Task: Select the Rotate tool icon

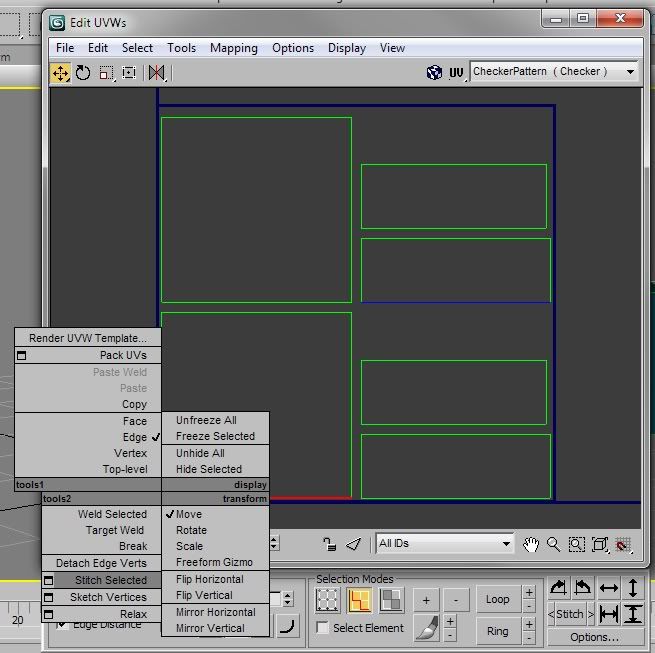Action: pyautogui.click(x=83, y=73)
